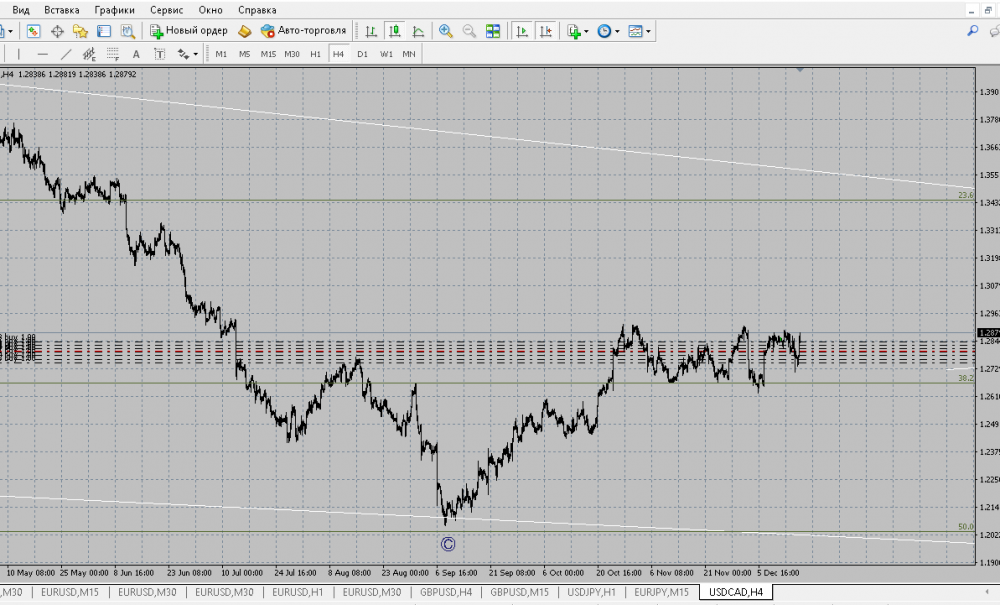Screen dimensions: 1000x605
Task: Switch chart to bar chart mode
Action: pos(371,31)
